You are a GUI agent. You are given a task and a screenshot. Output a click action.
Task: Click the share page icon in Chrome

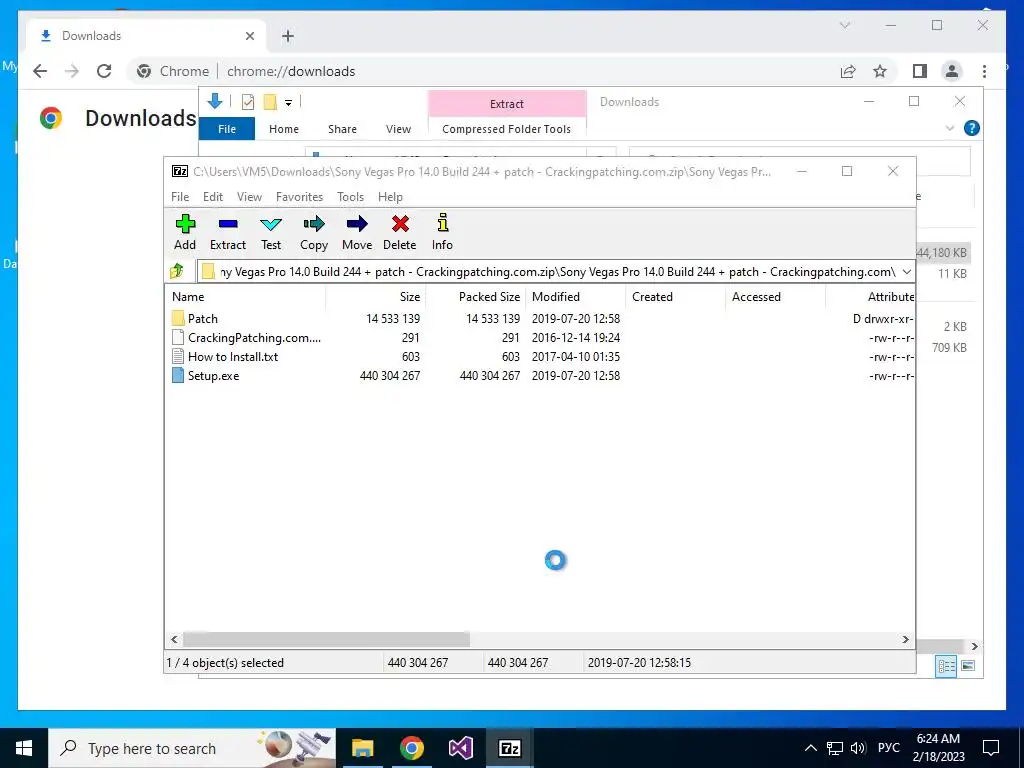tap(848, 71)
